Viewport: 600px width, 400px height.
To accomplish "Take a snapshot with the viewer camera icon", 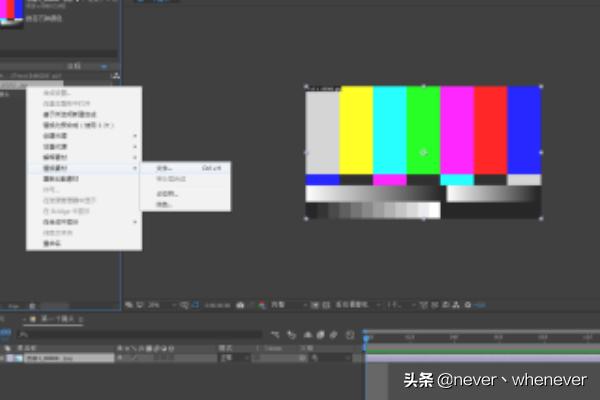I will 241,303.
